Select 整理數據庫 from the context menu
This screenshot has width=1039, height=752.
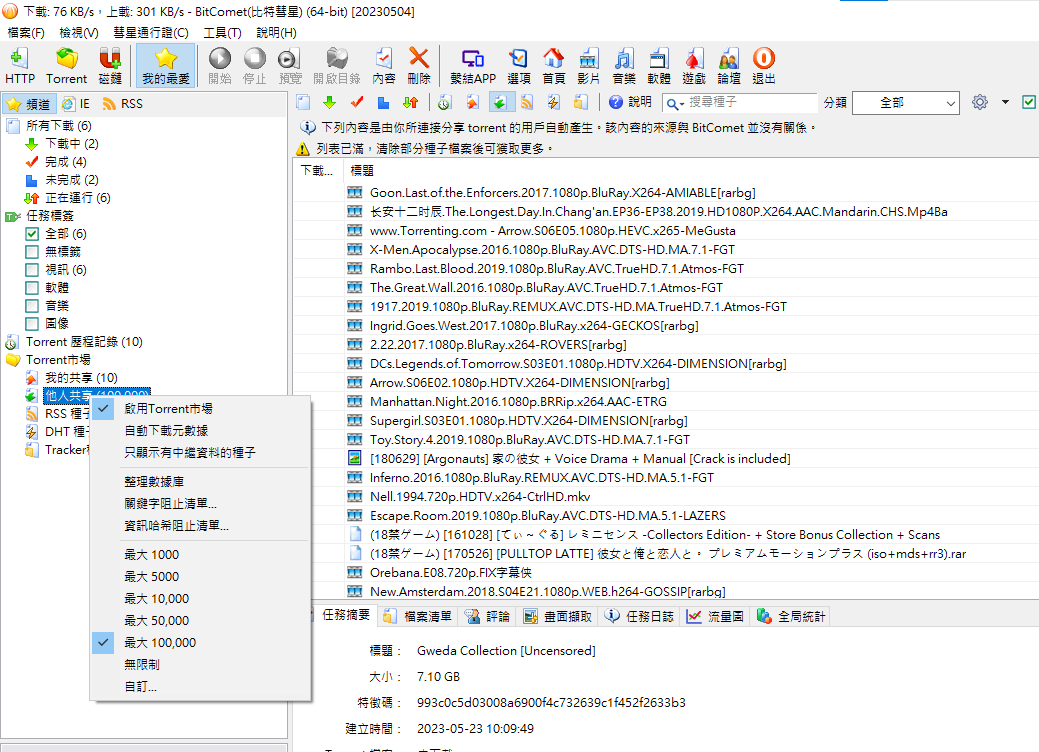[200, 482]
